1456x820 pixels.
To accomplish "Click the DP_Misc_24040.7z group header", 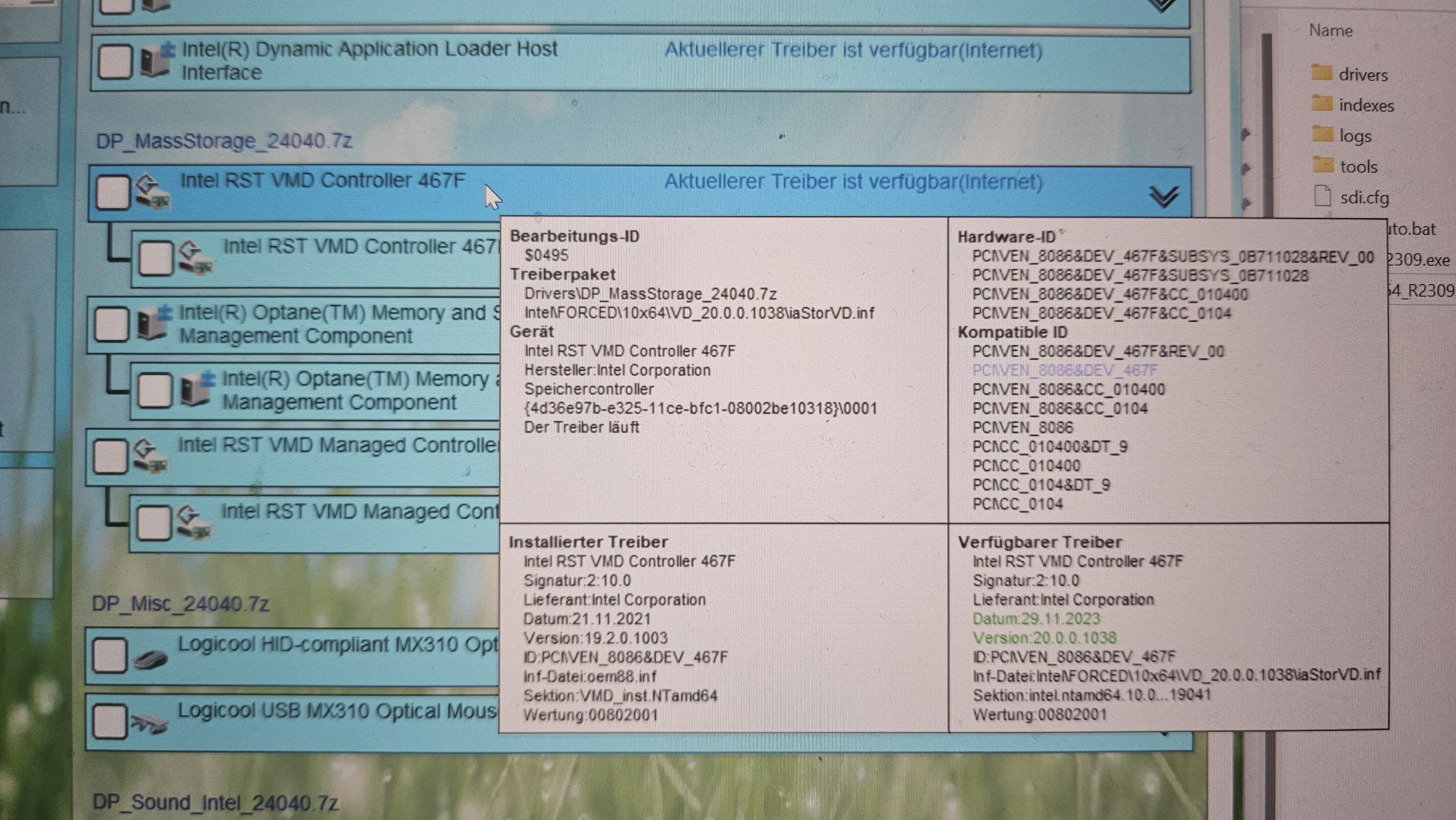I will (180, 603).
